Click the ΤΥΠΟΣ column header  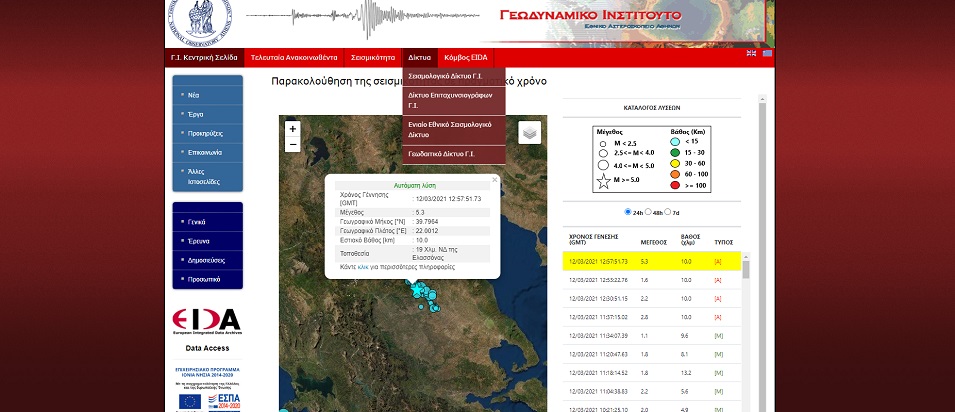724,243
